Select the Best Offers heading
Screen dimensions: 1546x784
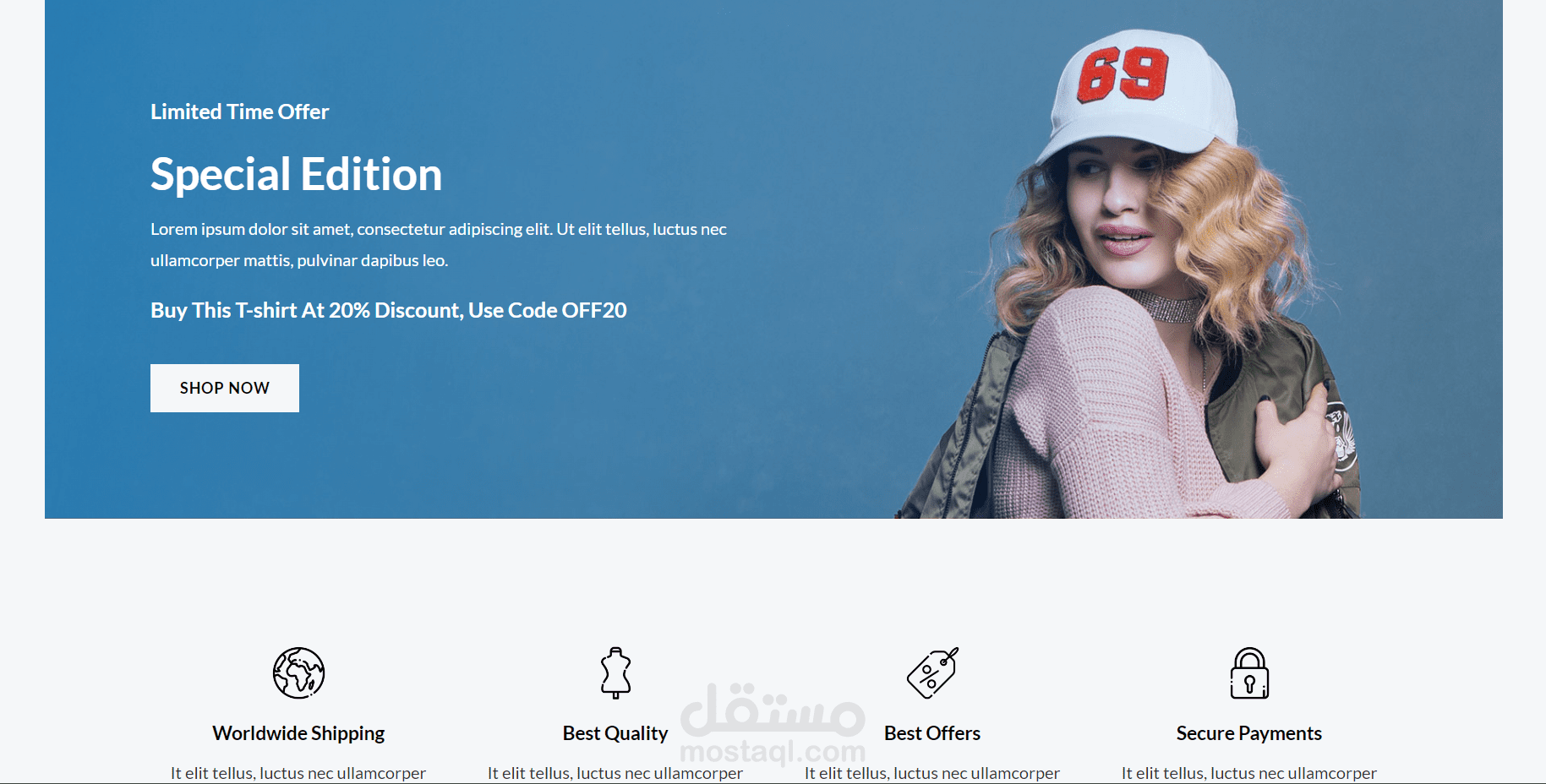(x=932, y=733)
